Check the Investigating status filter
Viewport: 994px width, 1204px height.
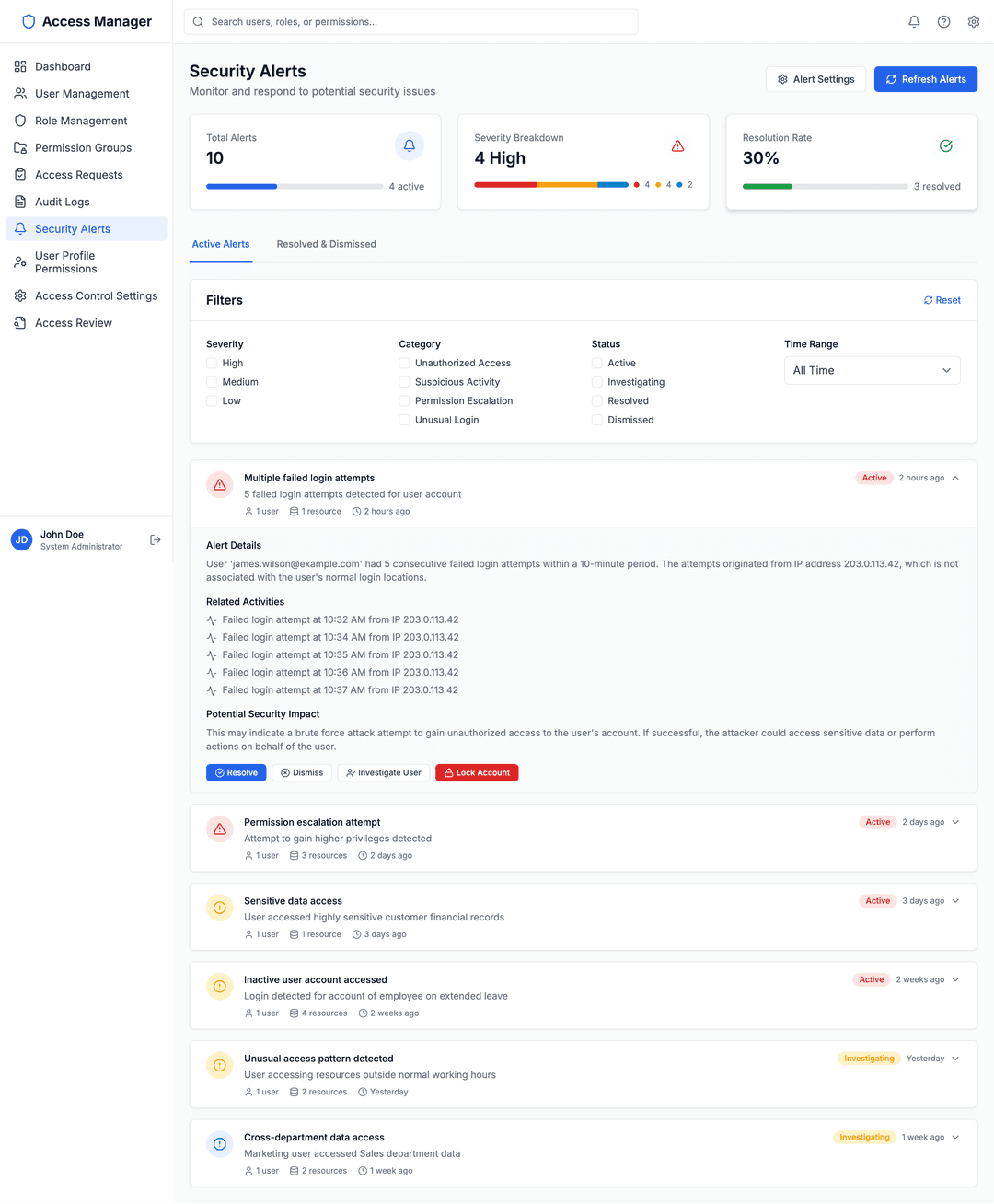coord(596,381)
